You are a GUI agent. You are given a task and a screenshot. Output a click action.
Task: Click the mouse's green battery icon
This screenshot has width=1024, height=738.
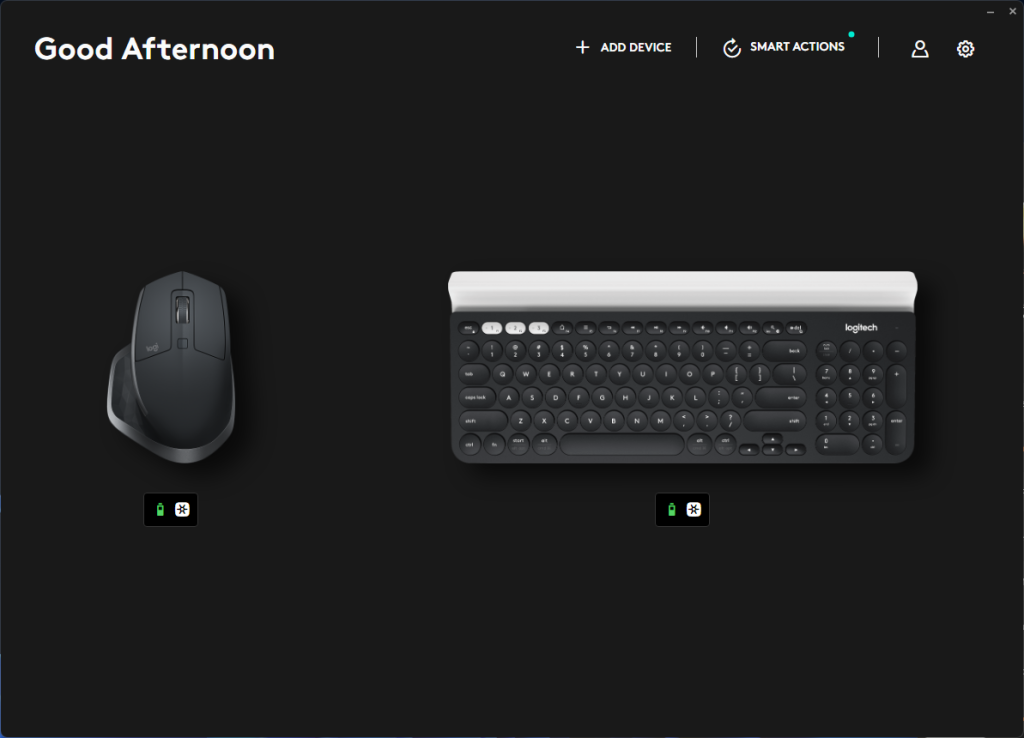160,509
